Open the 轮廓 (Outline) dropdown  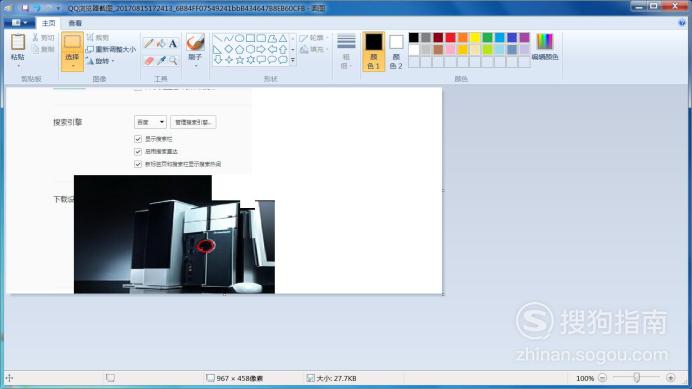[314, 38]
